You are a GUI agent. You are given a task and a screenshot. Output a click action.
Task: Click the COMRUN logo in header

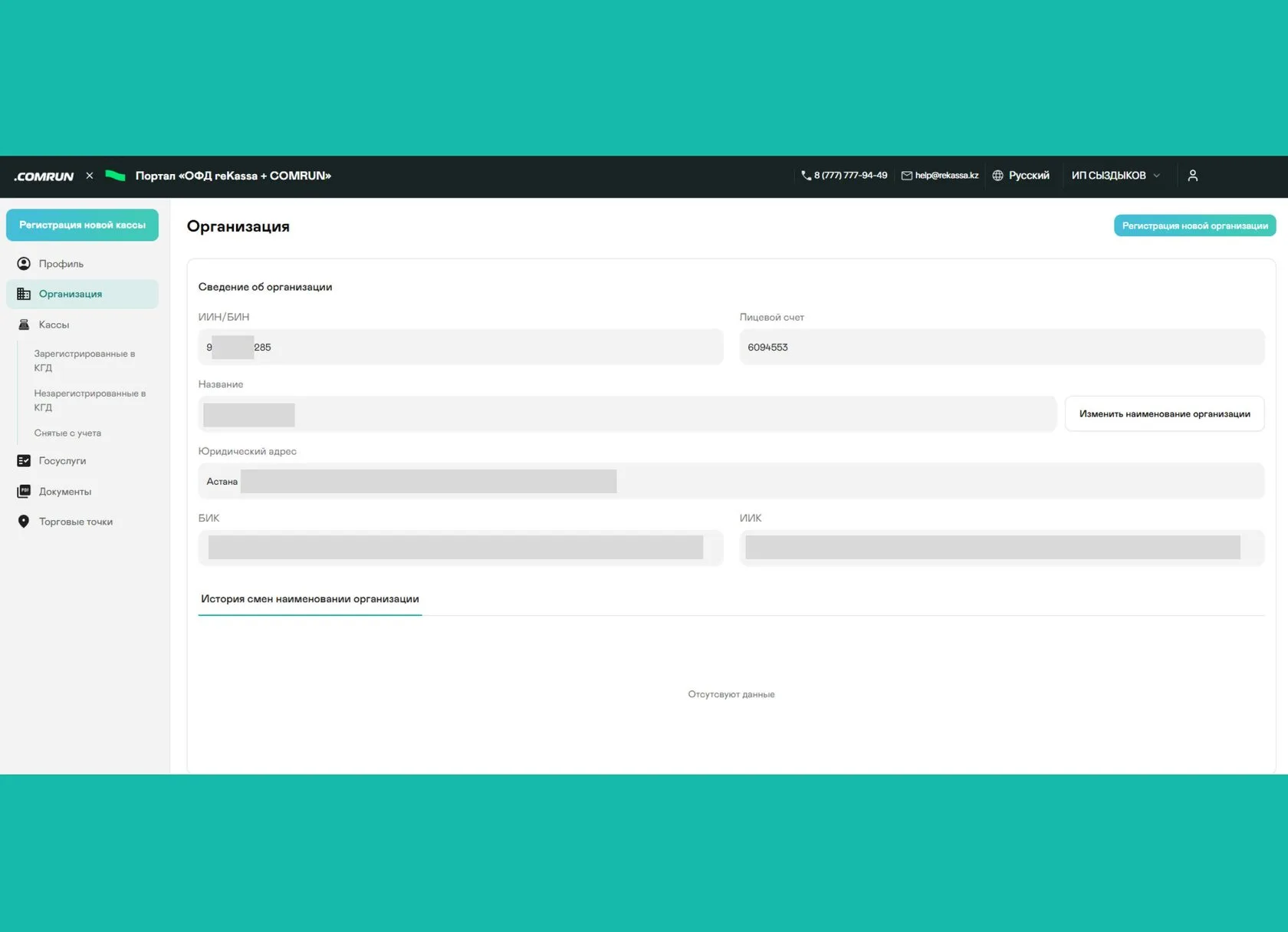point(44,176)
